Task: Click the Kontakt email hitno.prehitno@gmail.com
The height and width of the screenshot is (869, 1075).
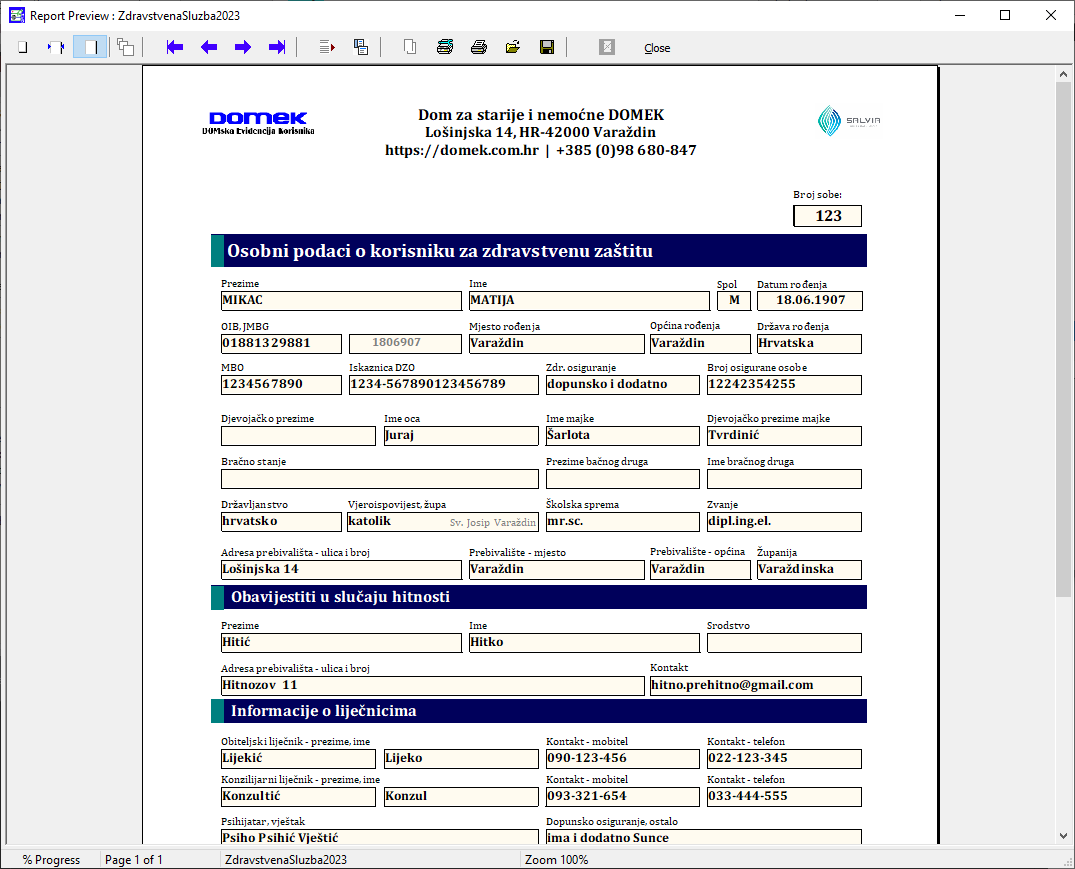Action: (x=755, y=685)
